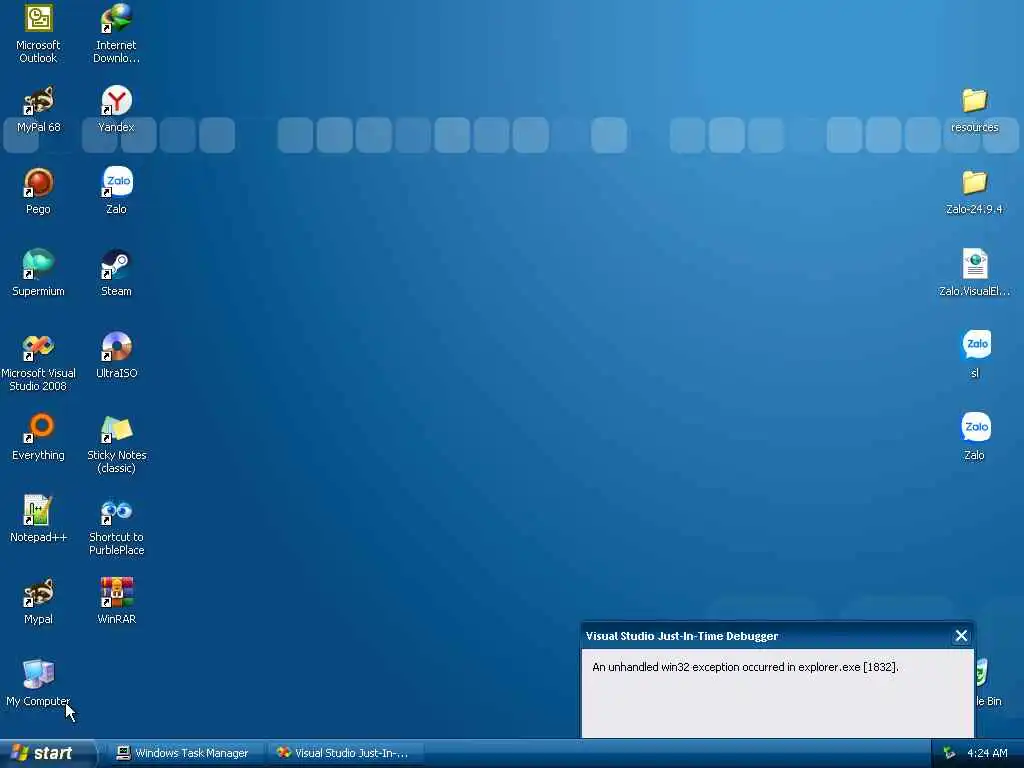Close the Just-In-Time Debugger dialog
The width and height of the screenshot is (1024, 768).
pyautogui.click(x=961, y=636)
